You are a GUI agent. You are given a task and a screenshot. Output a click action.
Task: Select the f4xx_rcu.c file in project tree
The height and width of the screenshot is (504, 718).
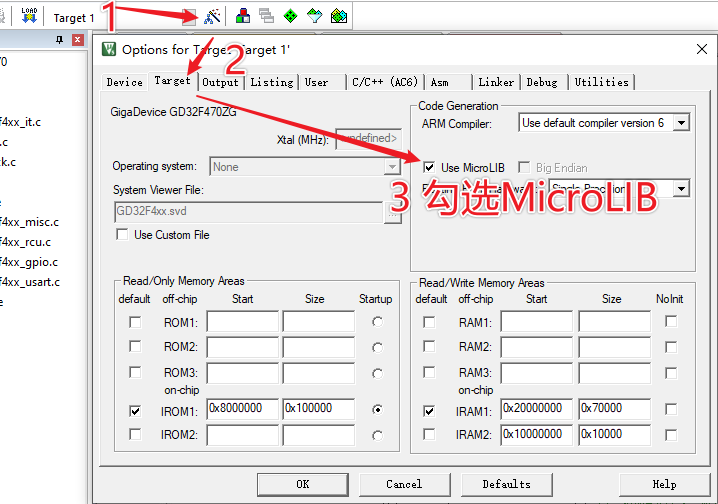point(25,242)
